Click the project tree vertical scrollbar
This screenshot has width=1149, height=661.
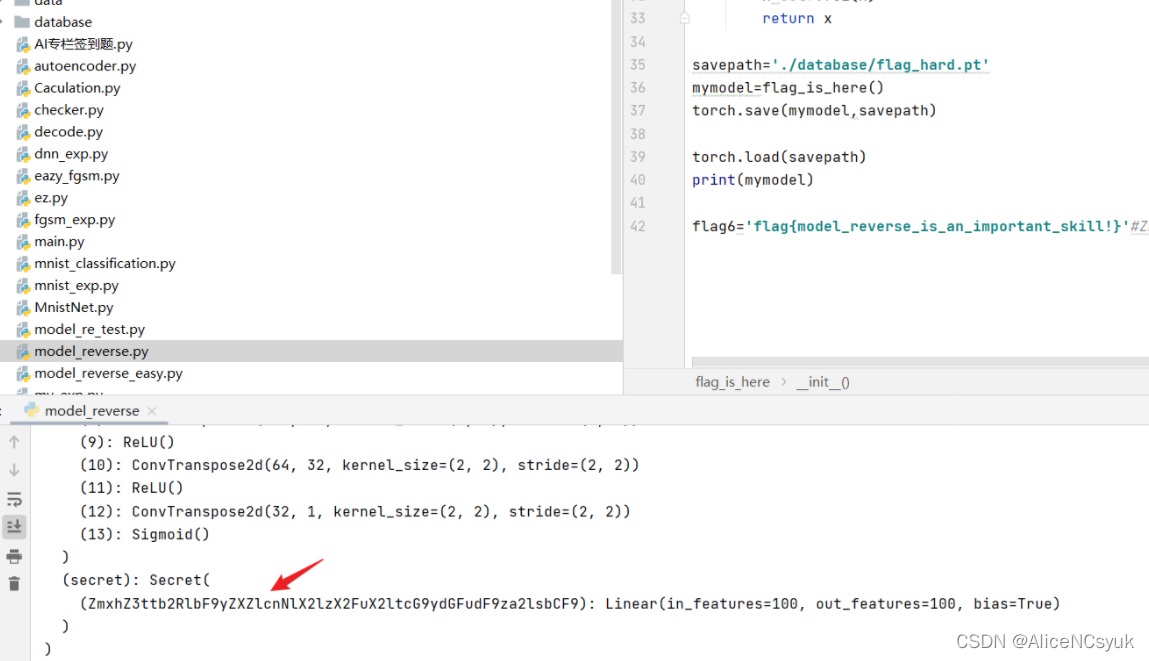pos(616,136)
